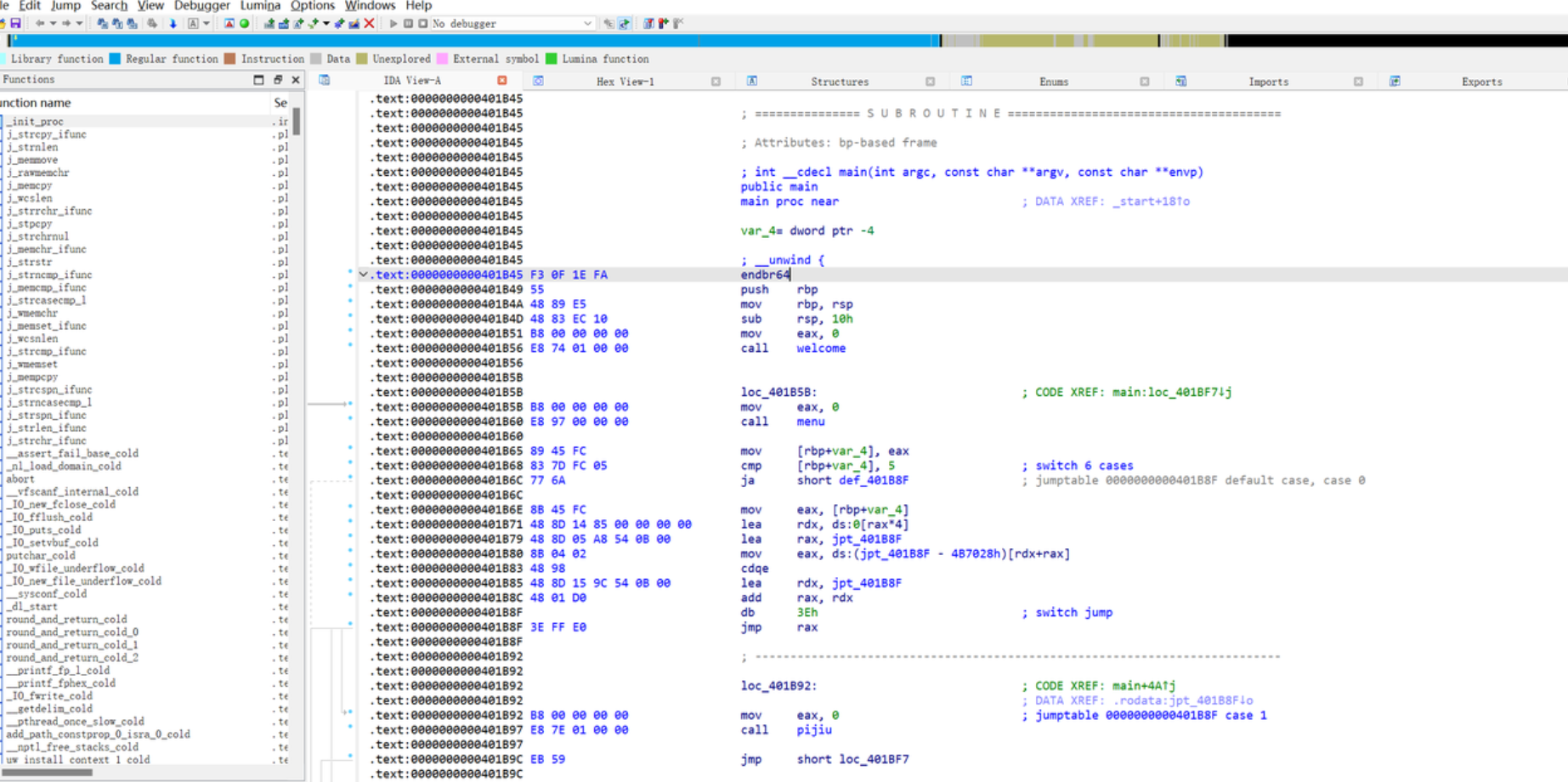Select putchar_cold in the Functions list
1568x782 pixels.
coord(41,555)
